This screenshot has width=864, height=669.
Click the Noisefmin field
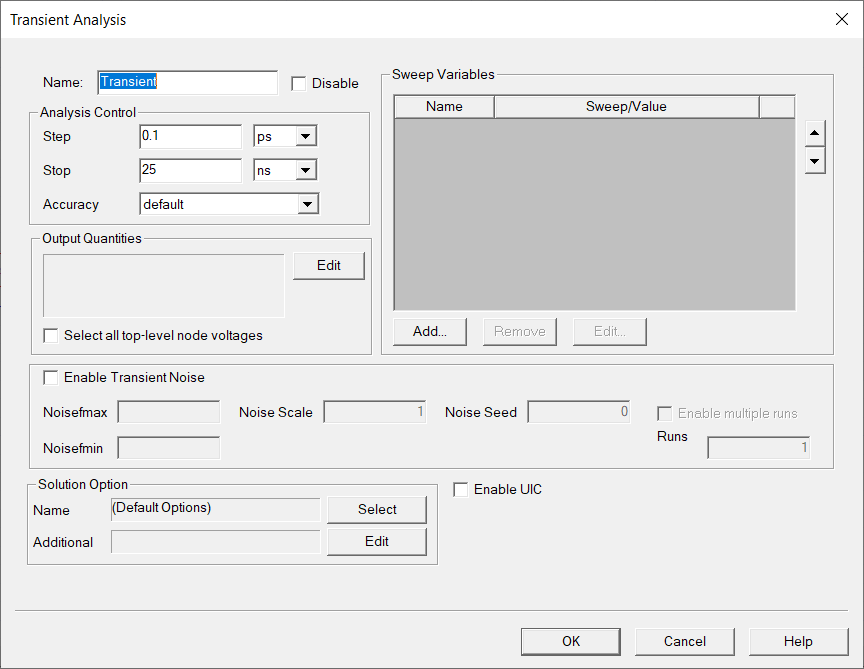click(x=169, y=448)
